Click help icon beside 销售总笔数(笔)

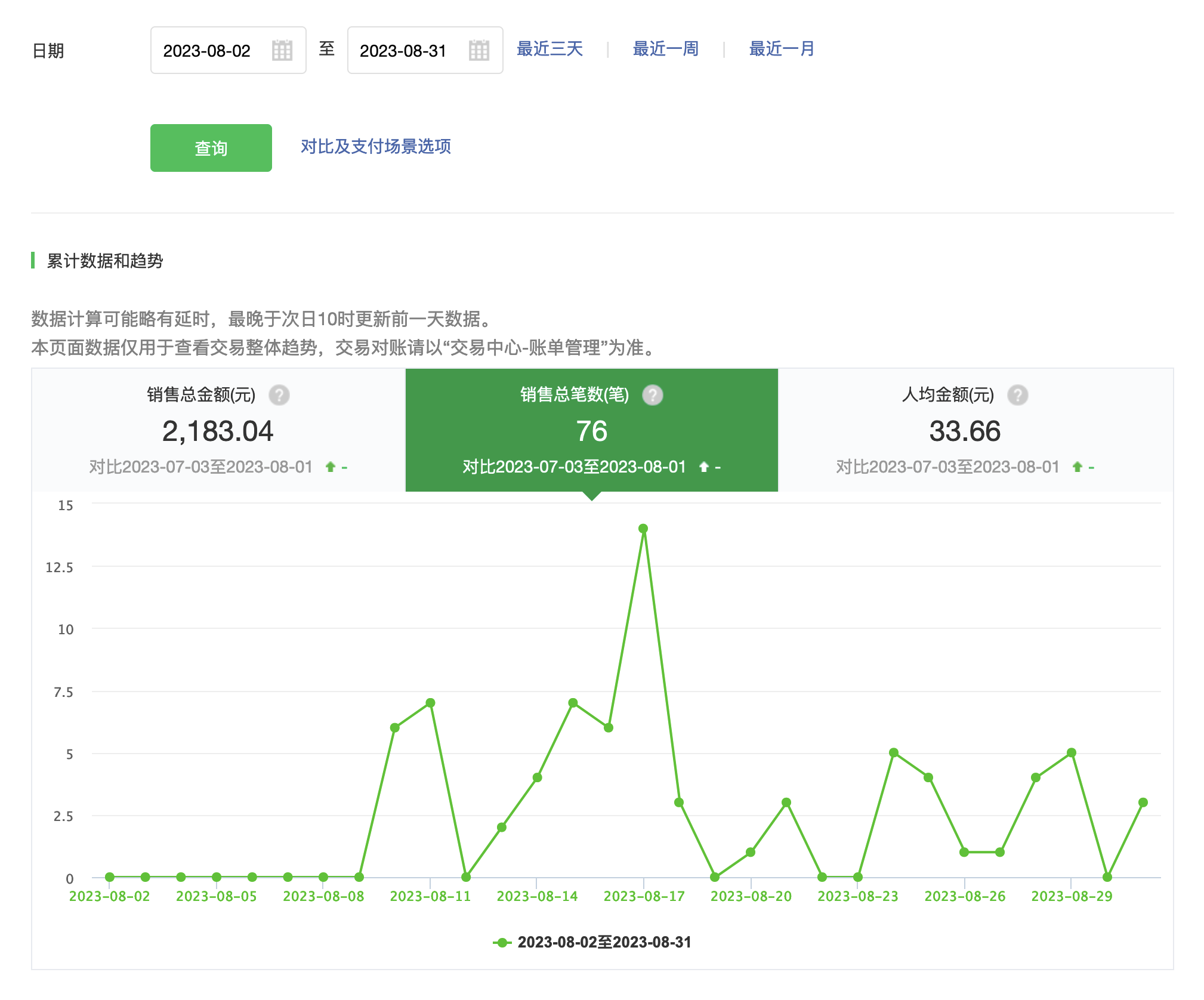coord(652,395)
